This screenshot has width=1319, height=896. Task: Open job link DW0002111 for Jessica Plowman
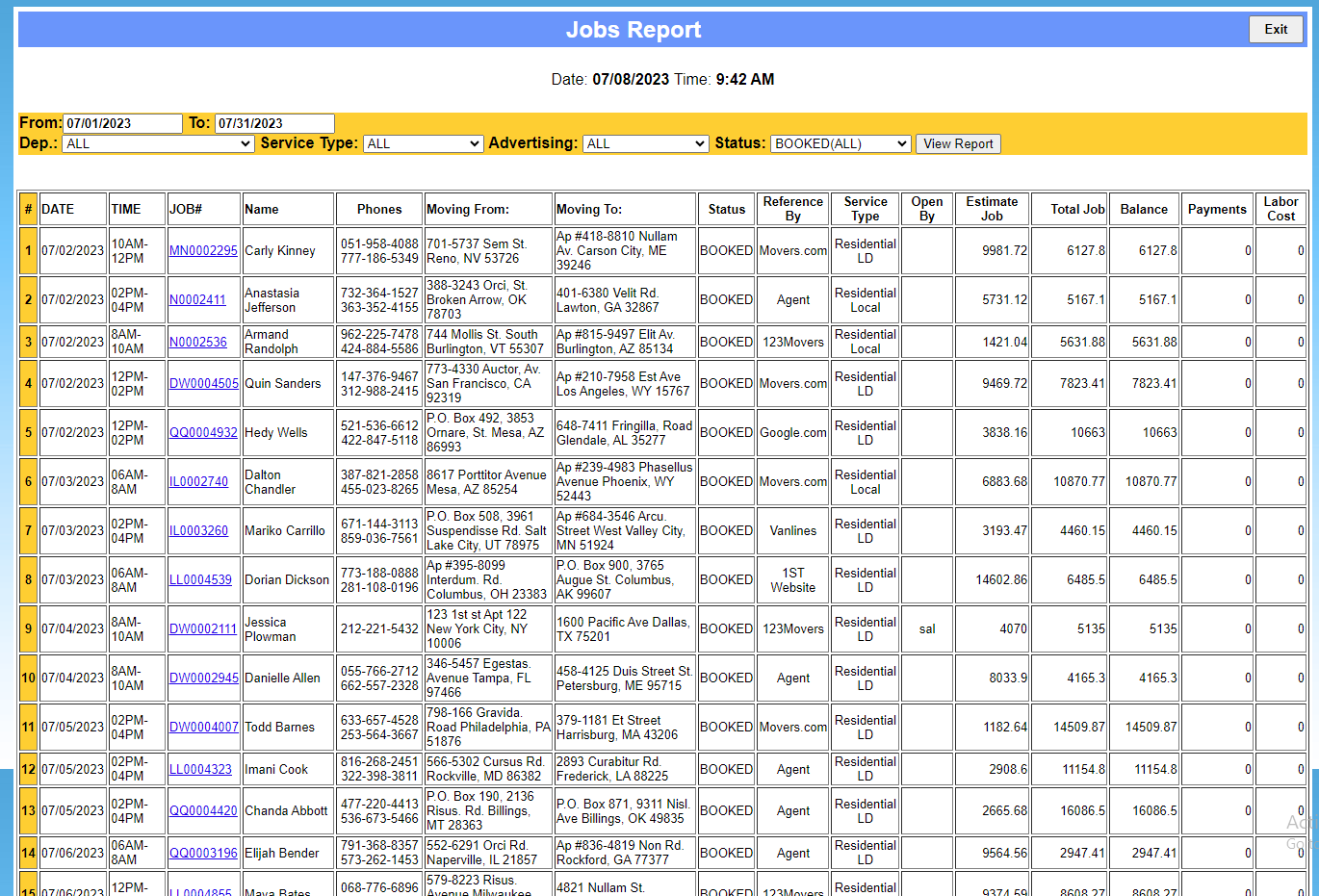pos(202,628)
